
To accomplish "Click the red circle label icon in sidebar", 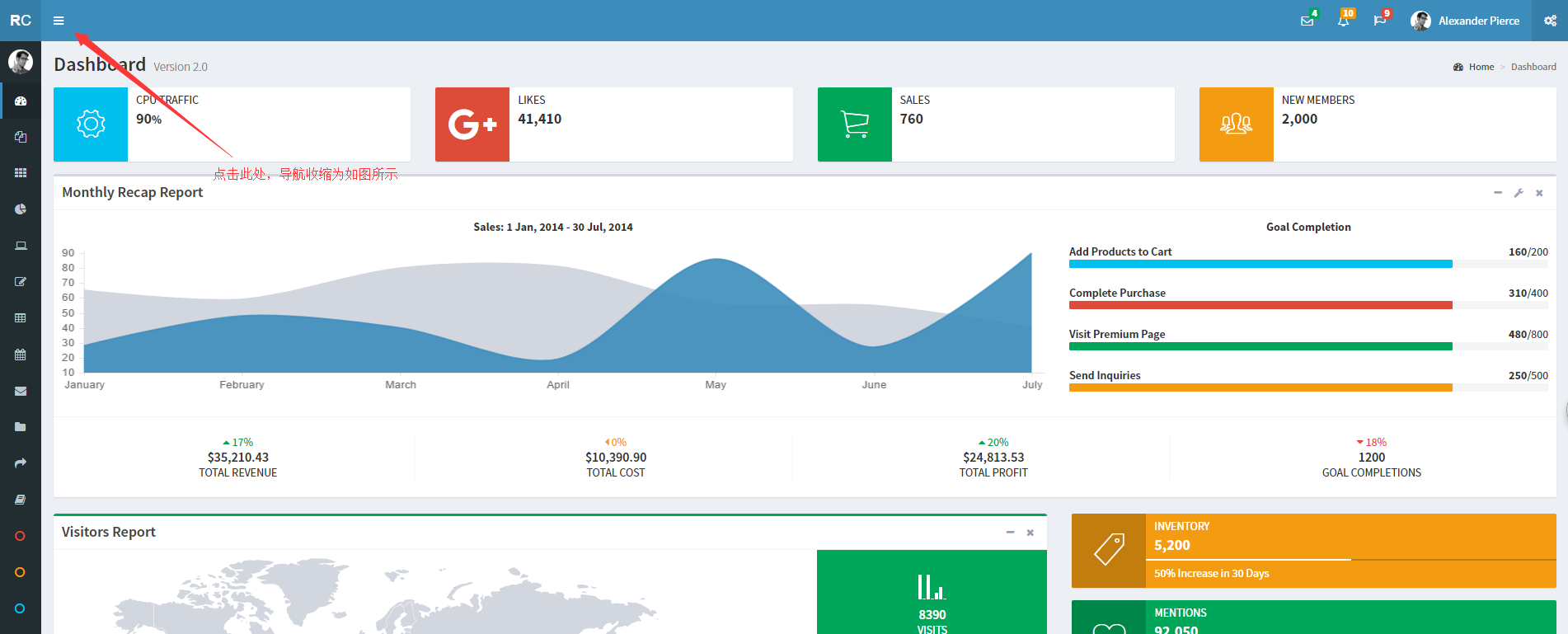I will pos(21,536).
